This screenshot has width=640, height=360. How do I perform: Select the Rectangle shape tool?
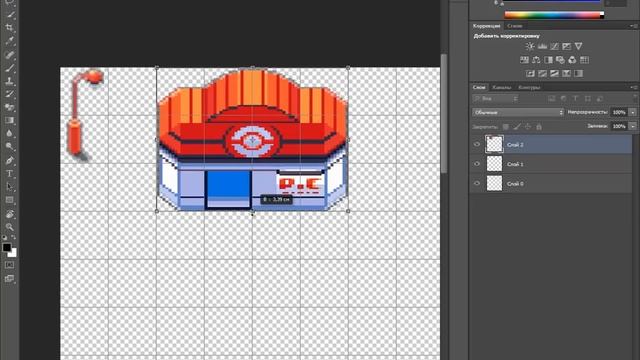[10, 200]
